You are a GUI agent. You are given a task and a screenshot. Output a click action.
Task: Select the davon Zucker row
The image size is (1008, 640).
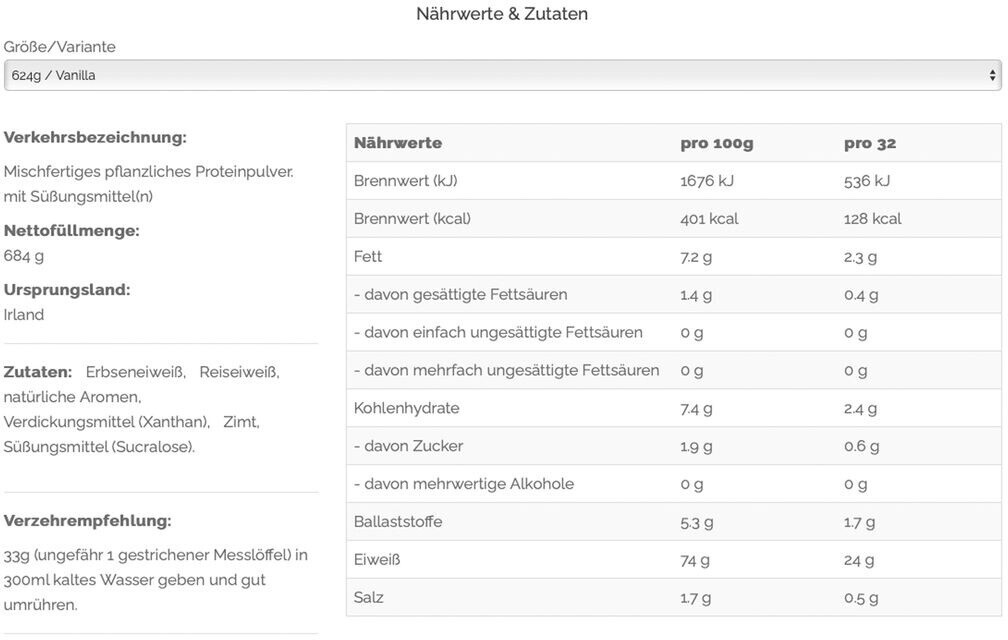coord(674,446)
